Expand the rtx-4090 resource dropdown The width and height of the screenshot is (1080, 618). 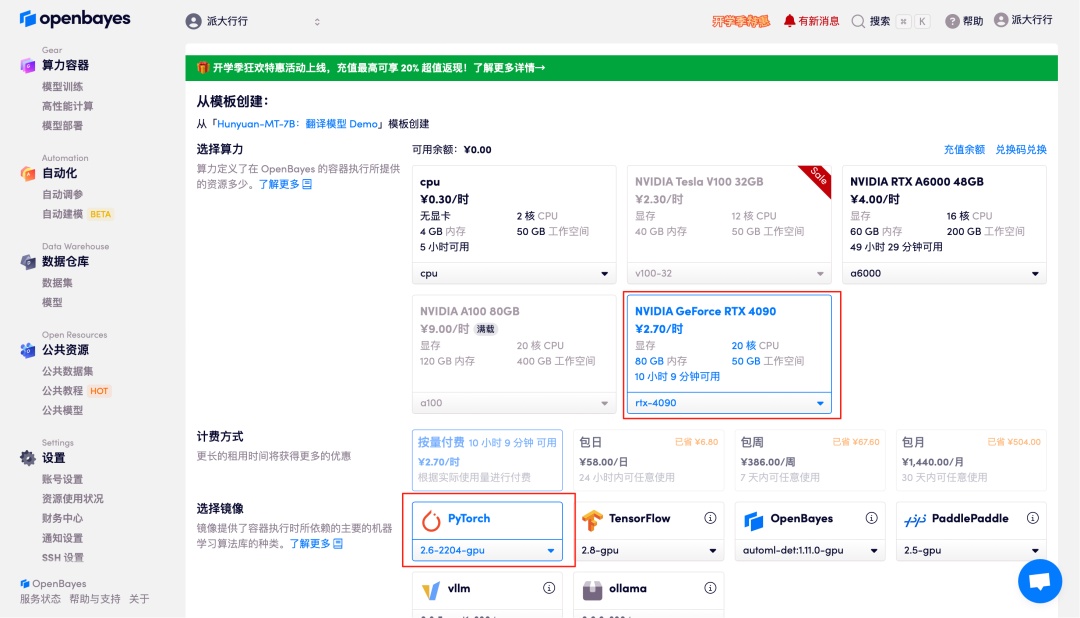(x=821, y=404)
